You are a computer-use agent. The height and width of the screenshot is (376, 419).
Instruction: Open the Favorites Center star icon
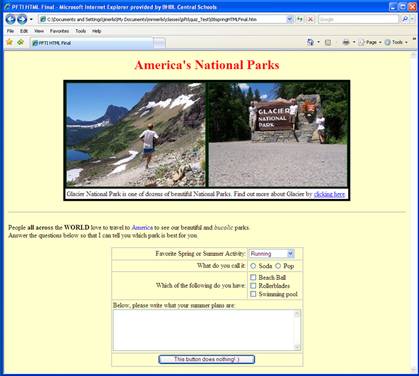[x=9, y=42]
